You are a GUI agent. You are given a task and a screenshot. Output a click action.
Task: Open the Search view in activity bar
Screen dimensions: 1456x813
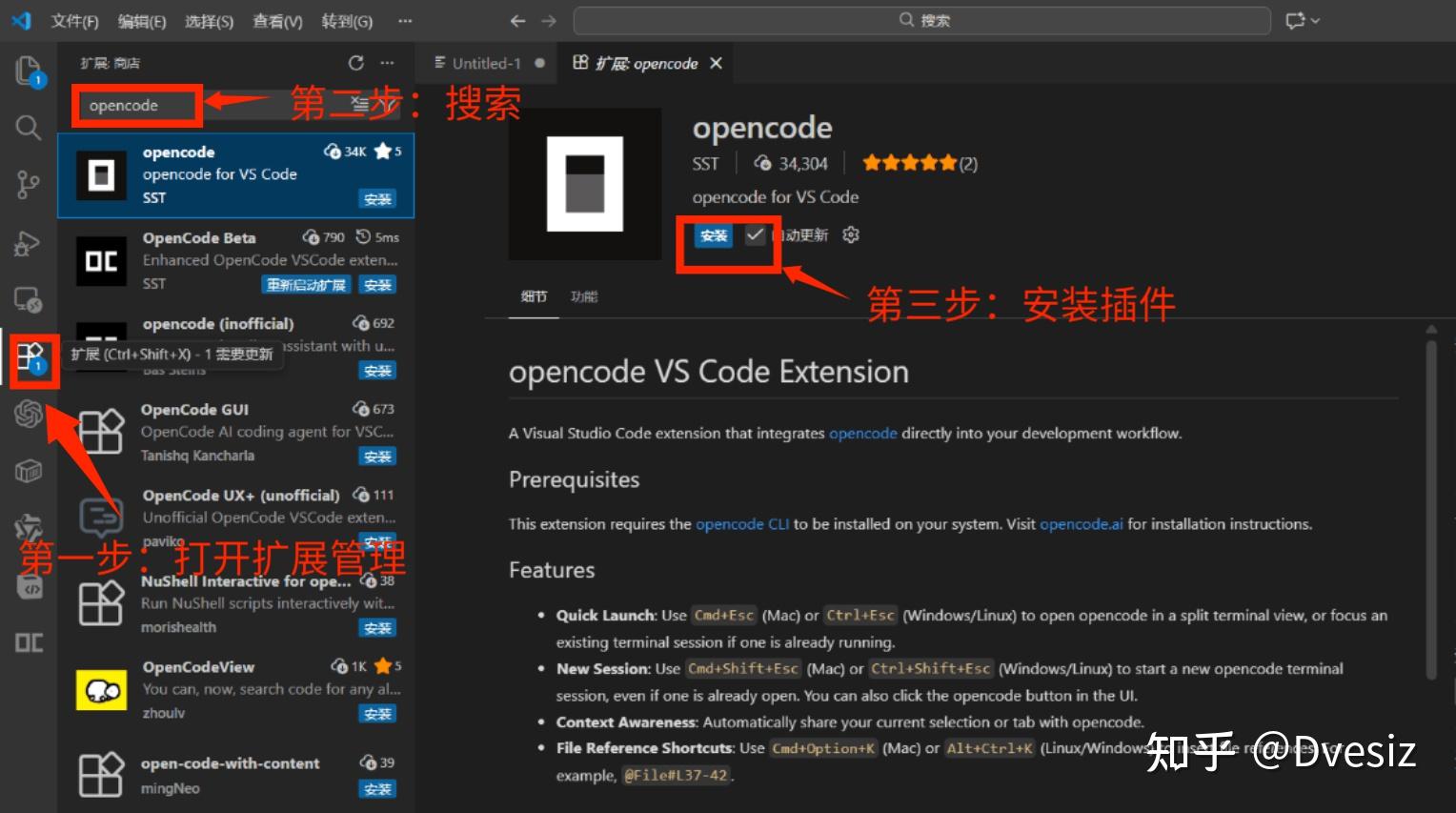click(x=29, y=127)
